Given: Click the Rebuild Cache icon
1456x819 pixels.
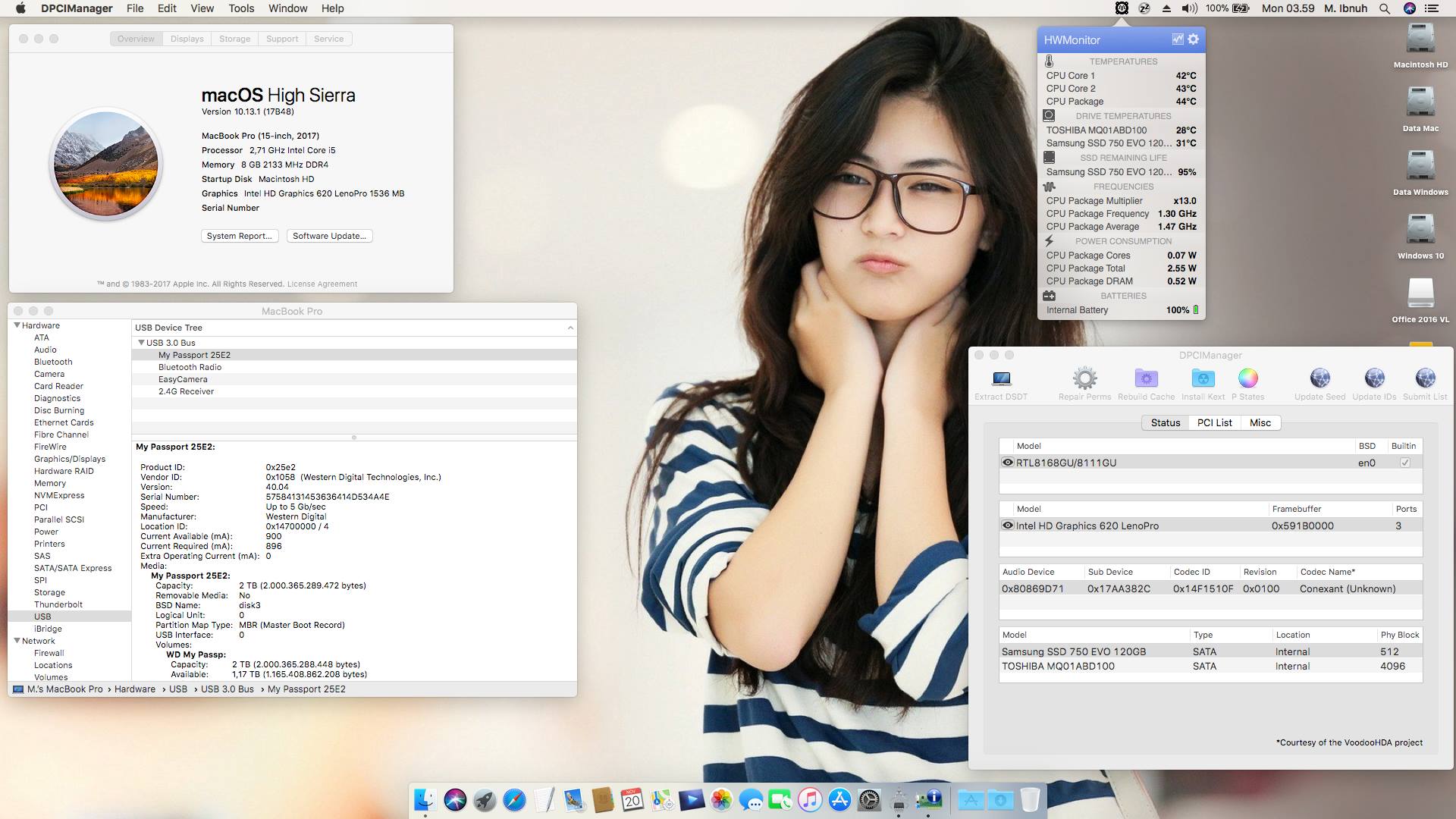Looking at the screenshot, I should coord(1146,378).
